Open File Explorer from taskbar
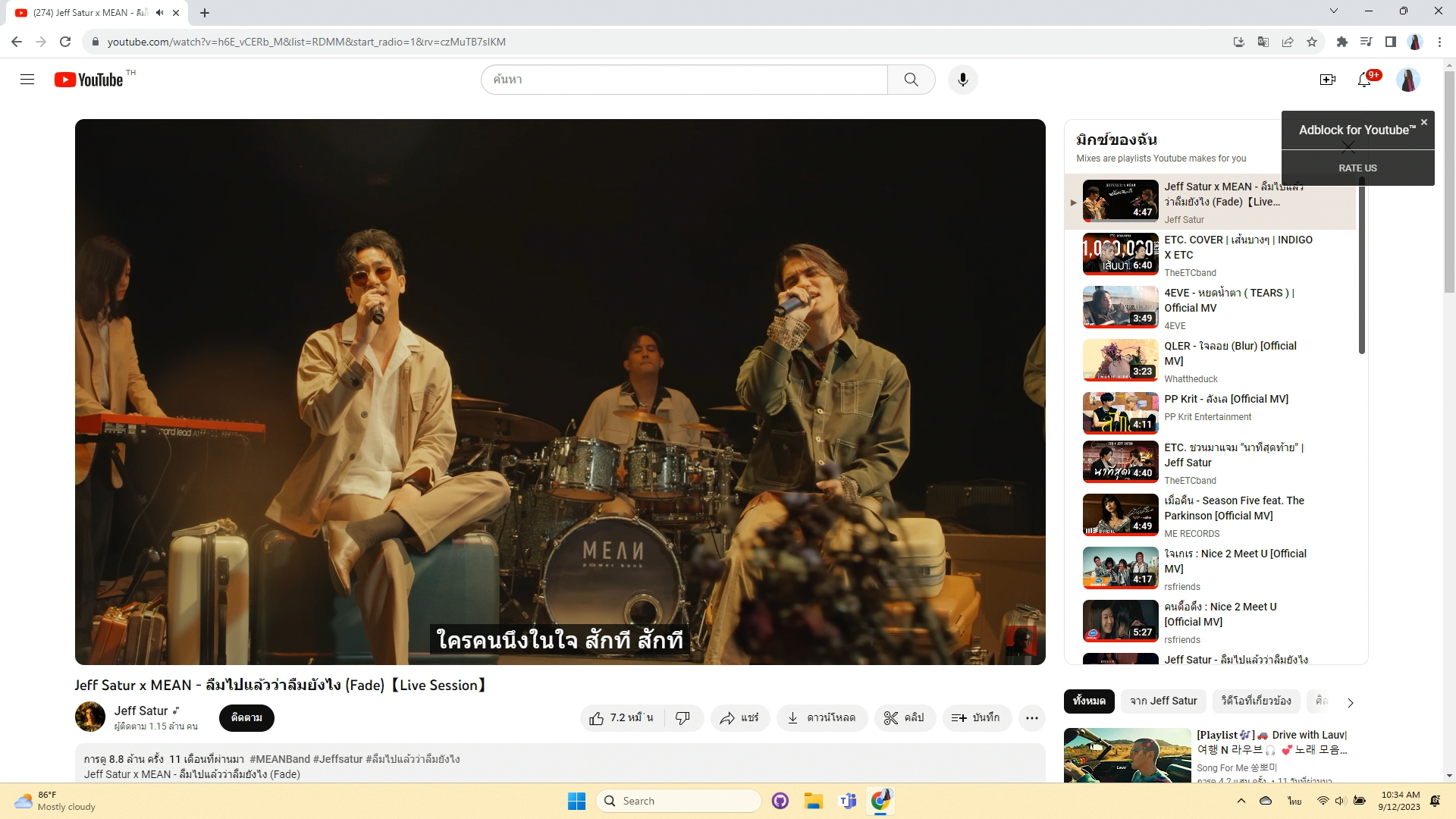This screenshot has height=819, width=1456. tap(814, 801)
